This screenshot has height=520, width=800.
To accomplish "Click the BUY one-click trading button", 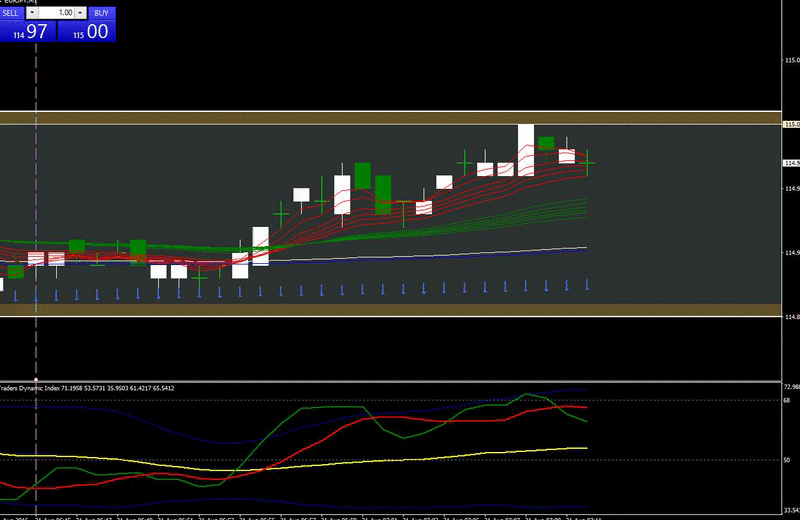I will click(x=102, y=13).
